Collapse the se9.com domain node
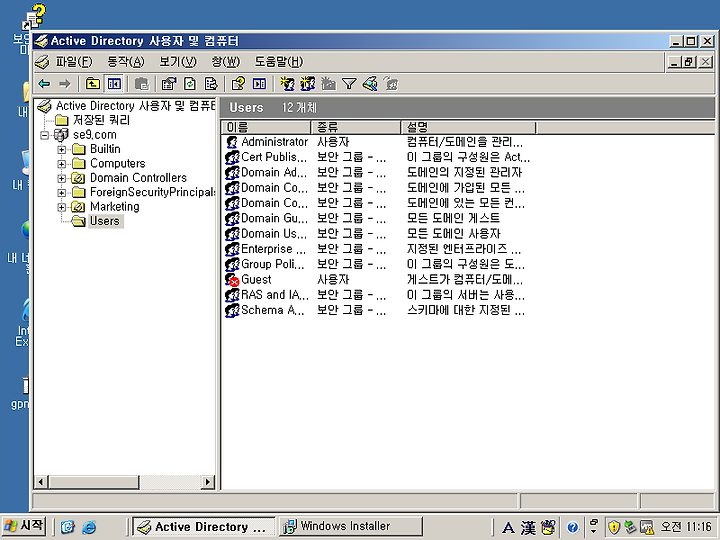The height and width of the screenshot is (540, 720). point(44,135)
